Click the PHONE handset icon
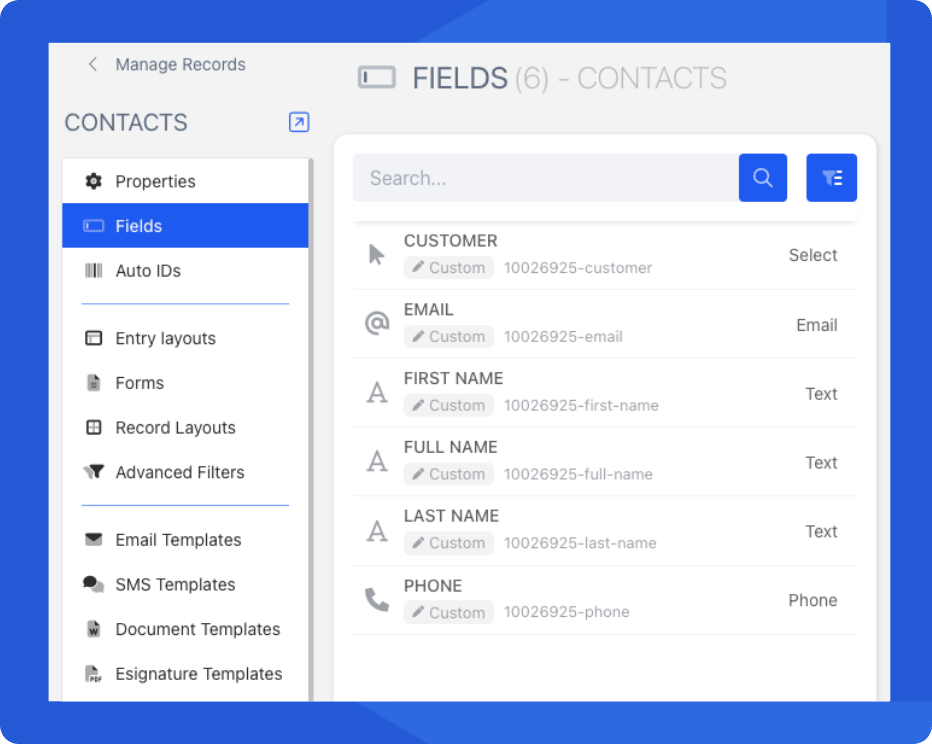The height and width of the screenshot is (744, 932). click(x=377, y=600)
